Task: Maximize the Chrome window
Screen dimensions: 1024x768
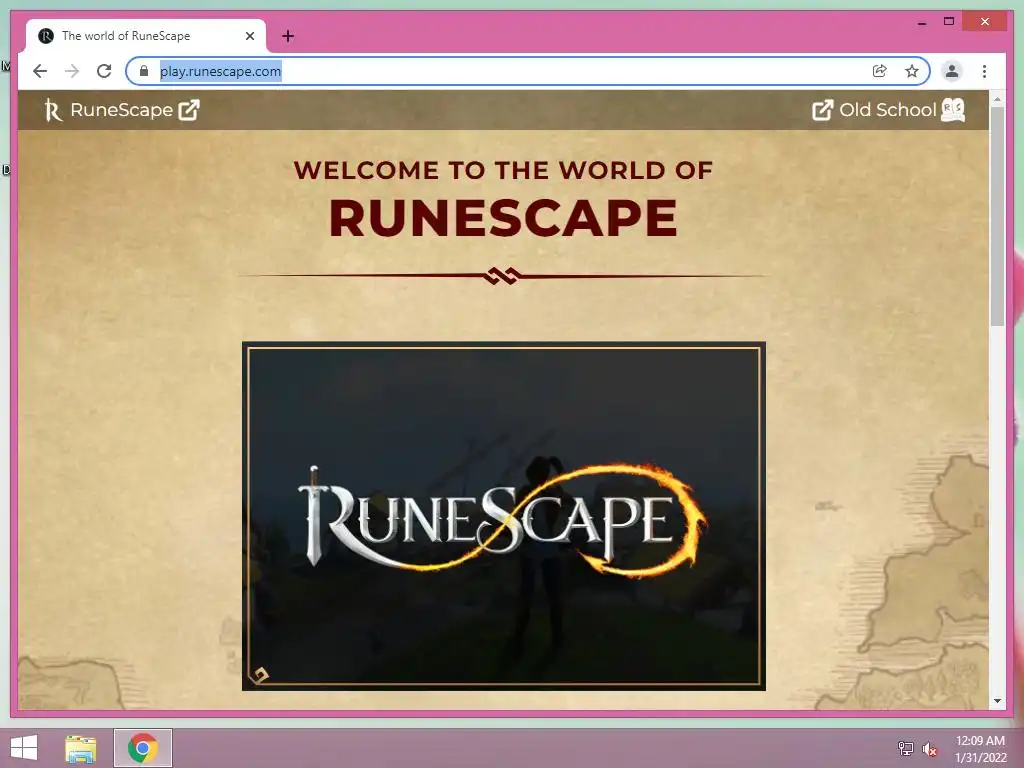Action: coord(949,22)
